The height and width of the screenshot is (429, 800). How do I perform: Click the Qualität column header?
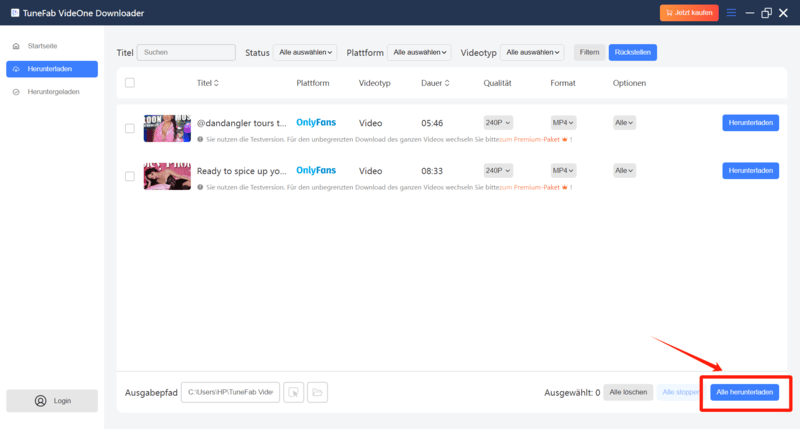click(497, 83)
